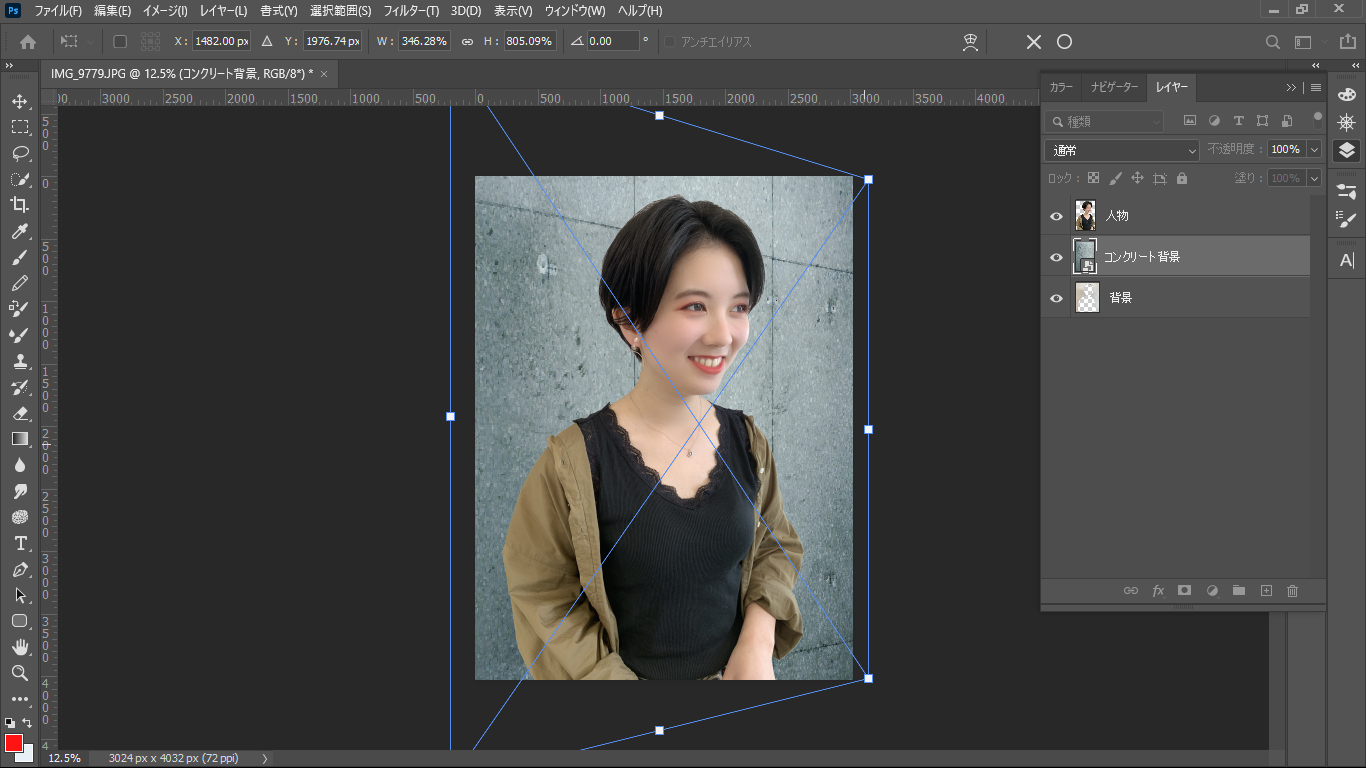Expand the status bar info arrow

(x=265, y=759)
